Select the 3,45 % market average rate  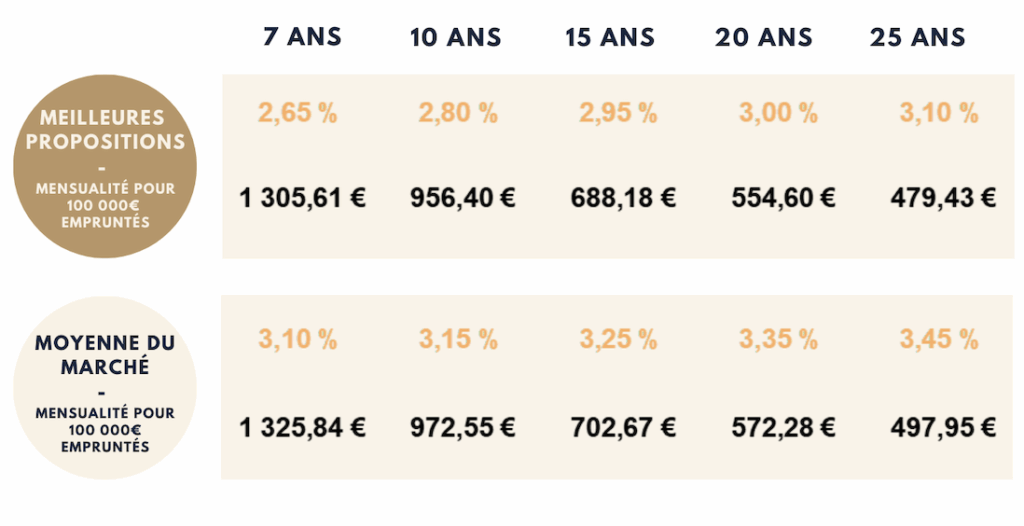coord(938,339)
